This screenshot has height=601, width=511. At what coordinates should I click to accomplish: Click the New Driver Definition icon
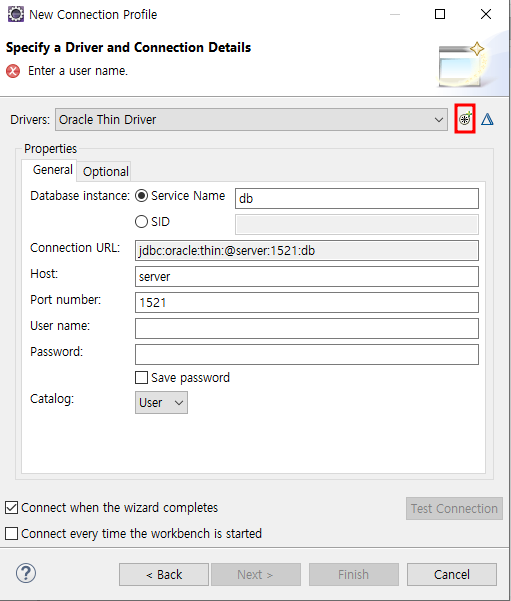[465, 119]
